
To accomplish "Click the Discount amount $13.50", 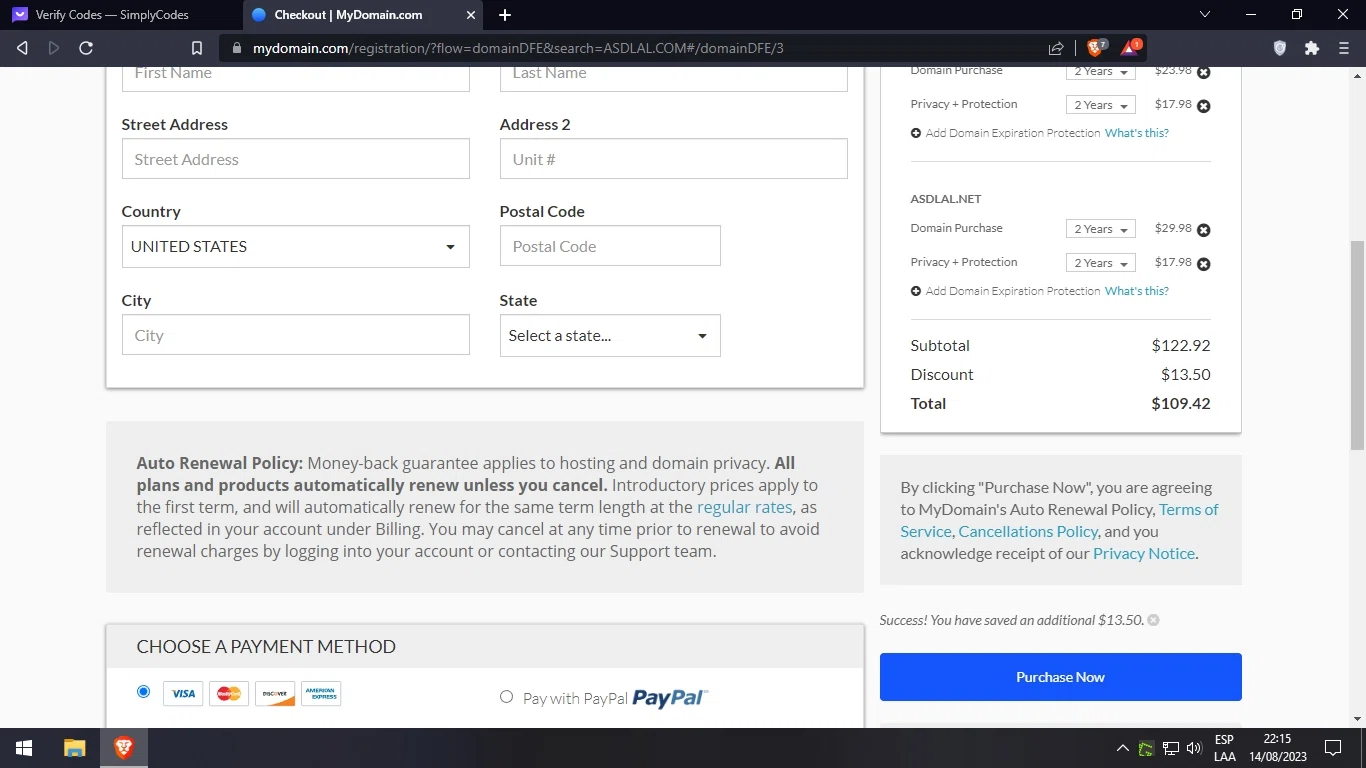I will pyautogui.click(x=1186, y=374).
